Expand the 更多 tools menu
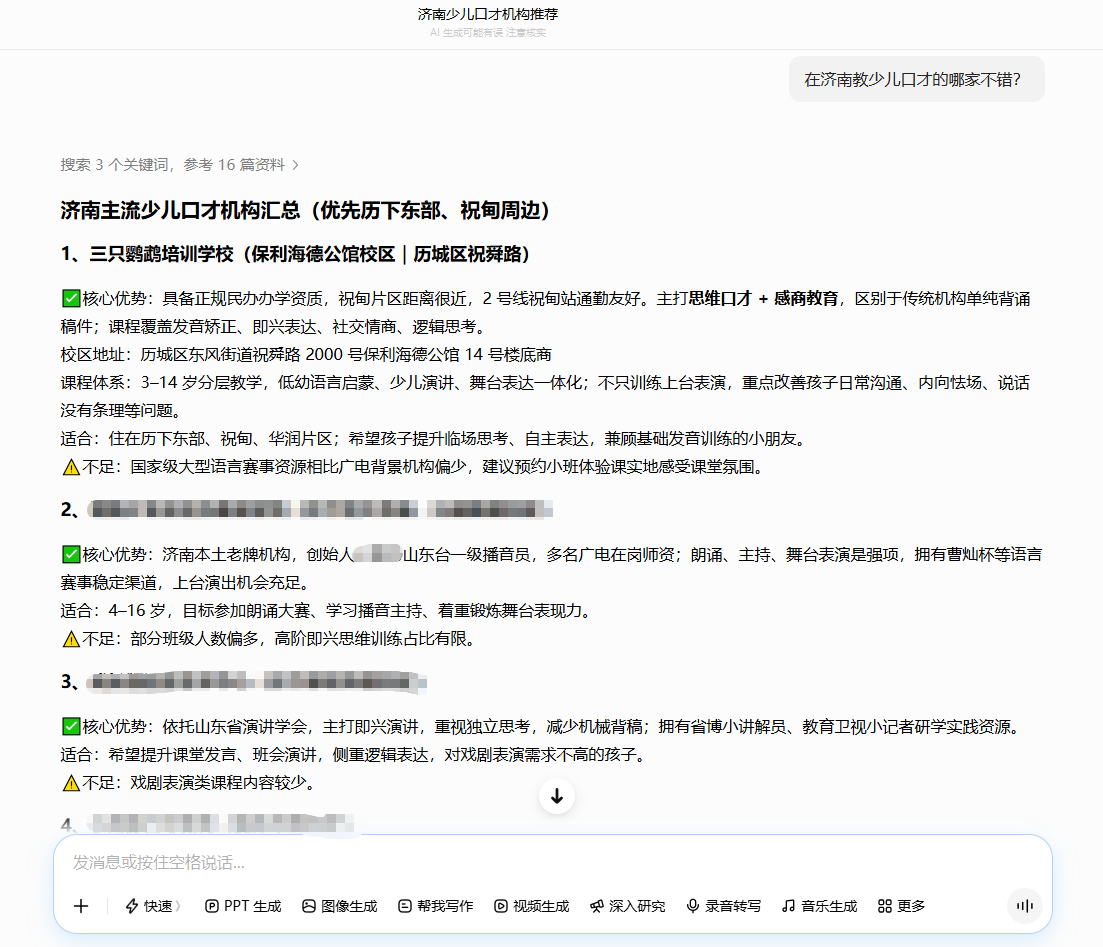The height and width of the screenshot is (947, 1103). (x=902, y=906)
